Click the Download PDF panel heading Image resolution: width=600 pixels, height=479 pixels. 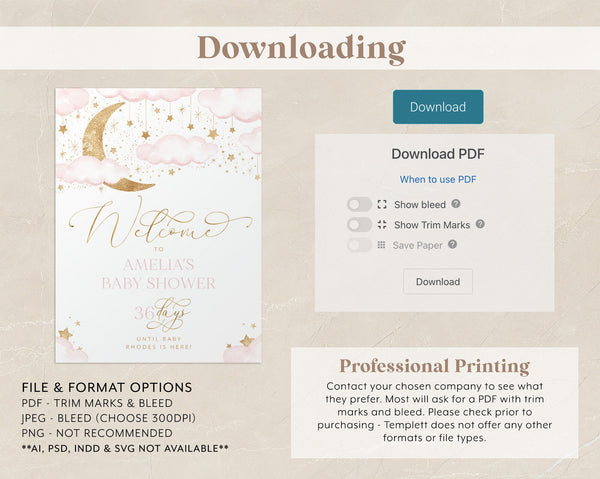(x=438, y=154)
